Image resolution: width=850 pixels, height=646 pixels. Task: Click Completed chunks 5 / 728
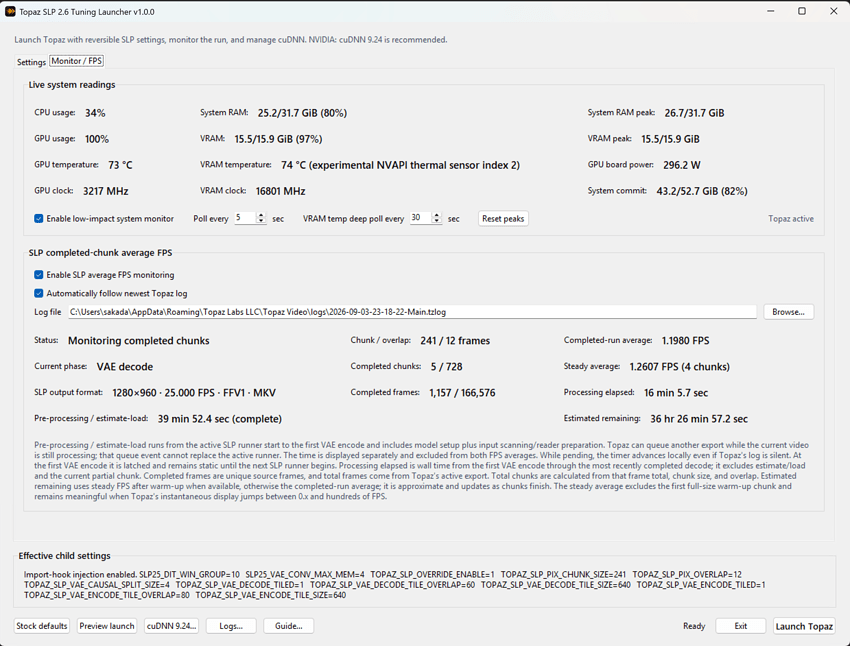pyautogui.click(x=447, y=367)
